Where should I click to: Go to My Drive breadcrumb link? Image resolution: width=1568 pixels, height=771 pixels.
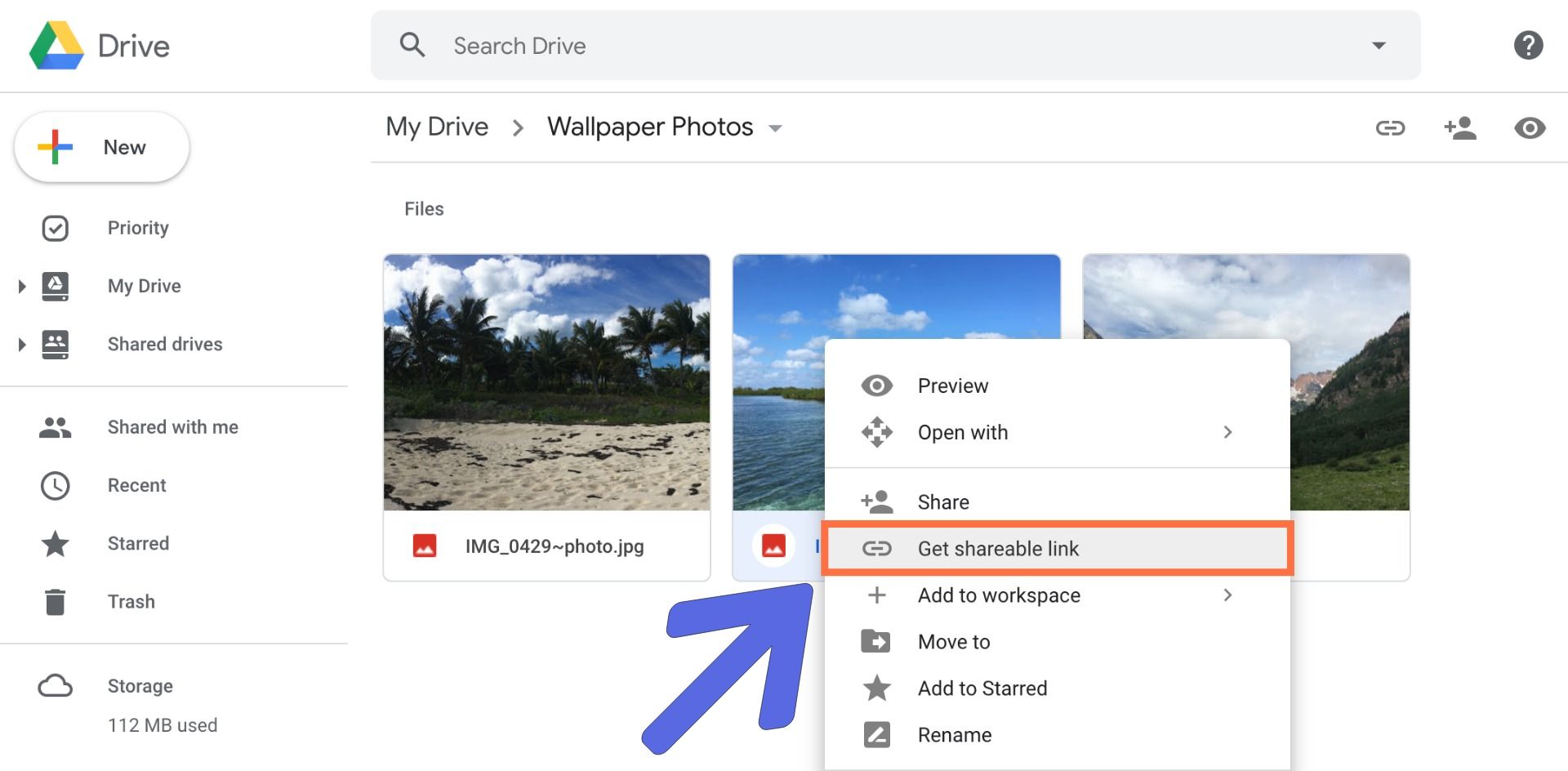click(437, 127)
